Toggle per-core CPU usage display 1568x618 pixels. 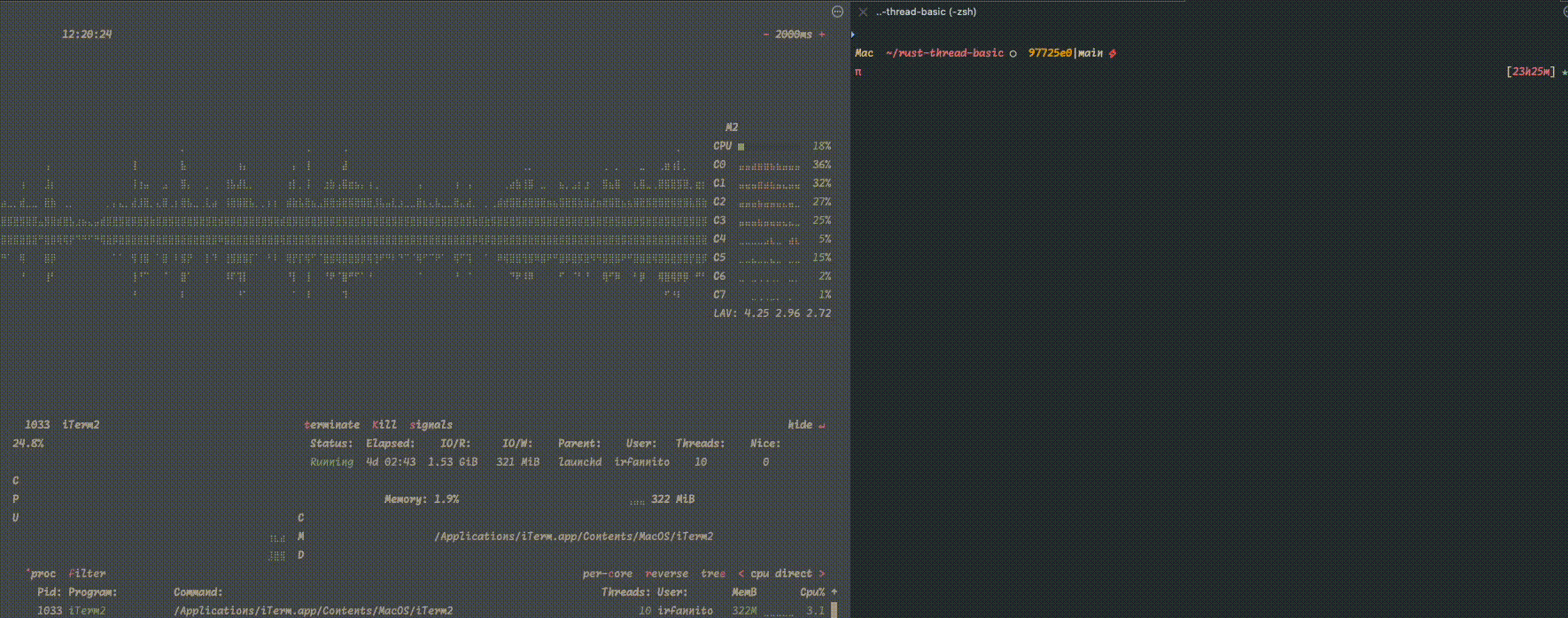point(607,574)
